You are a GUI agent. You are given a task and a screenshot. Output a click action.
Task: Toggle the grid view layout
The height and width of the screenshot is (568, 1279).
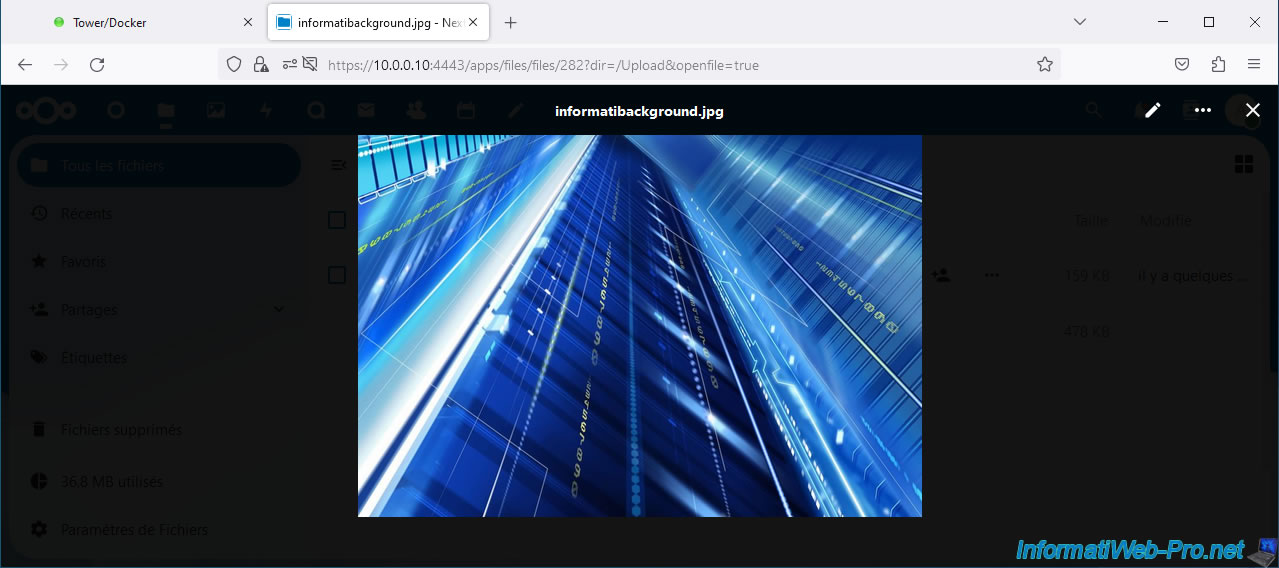pos(1243,165)
